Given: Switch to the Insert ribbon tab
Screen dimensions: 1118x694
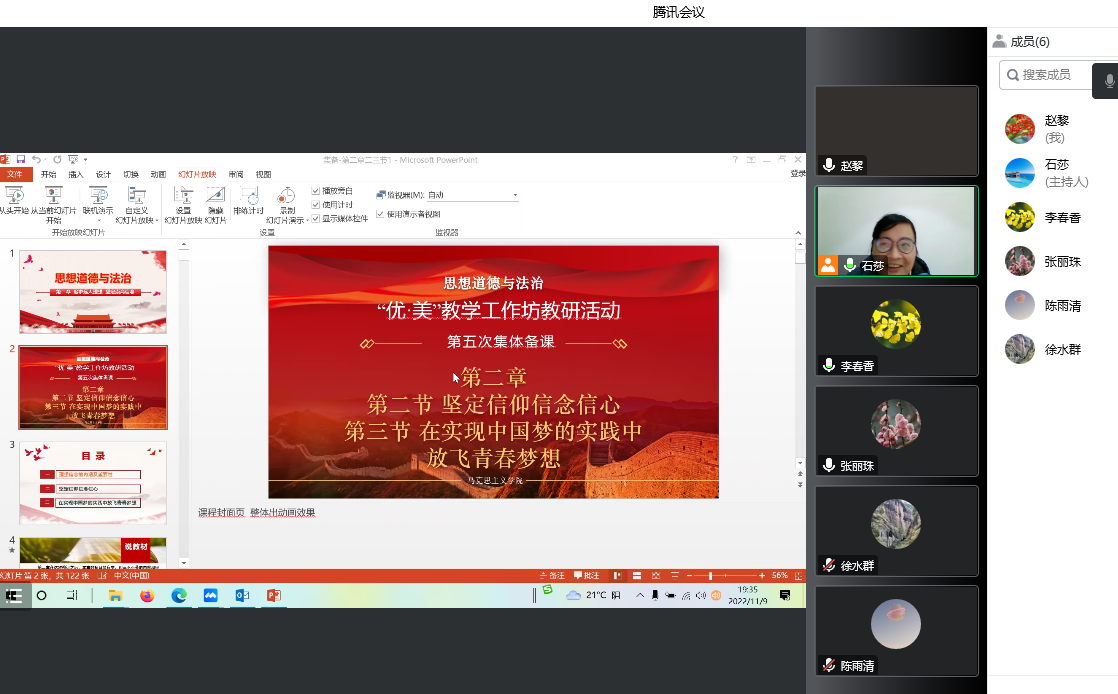Looking at the screenshot, I should 76,174.
